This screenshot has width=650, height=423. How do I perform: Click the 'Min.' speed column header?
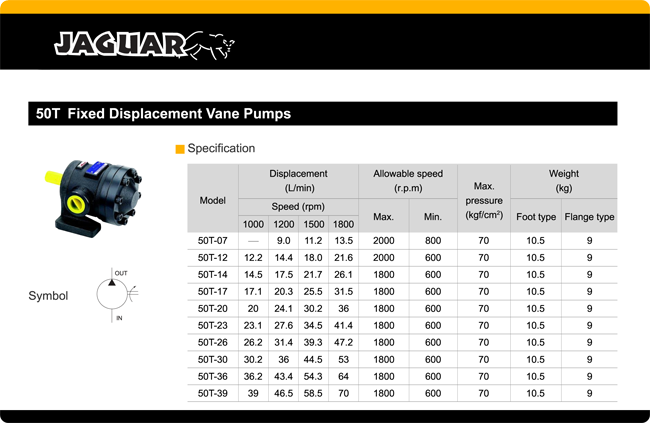pyautogui.click(x=433, y=217)
